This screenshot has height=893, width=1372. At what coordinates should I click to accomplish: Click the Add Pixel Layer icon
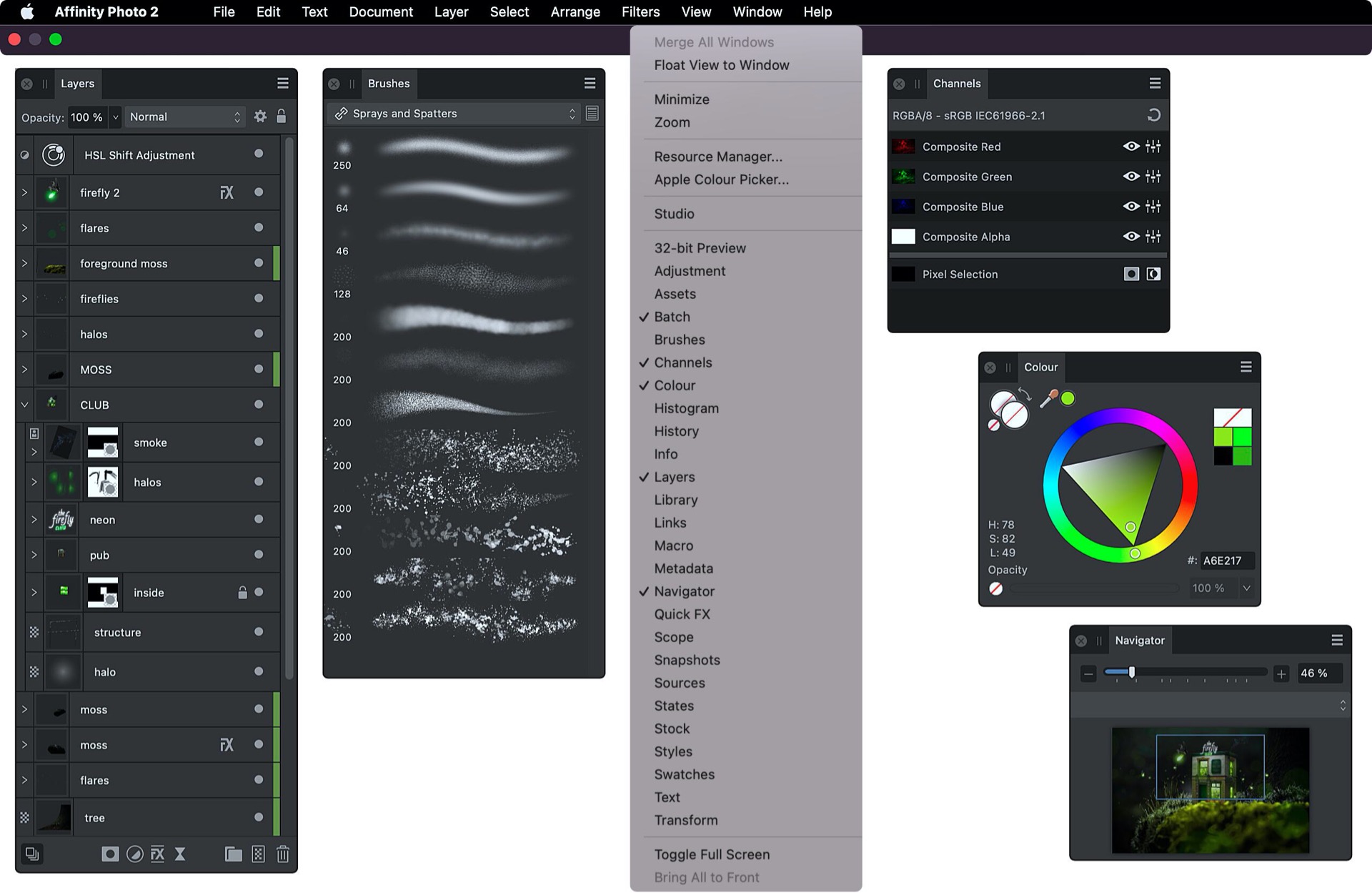(258, 854)
